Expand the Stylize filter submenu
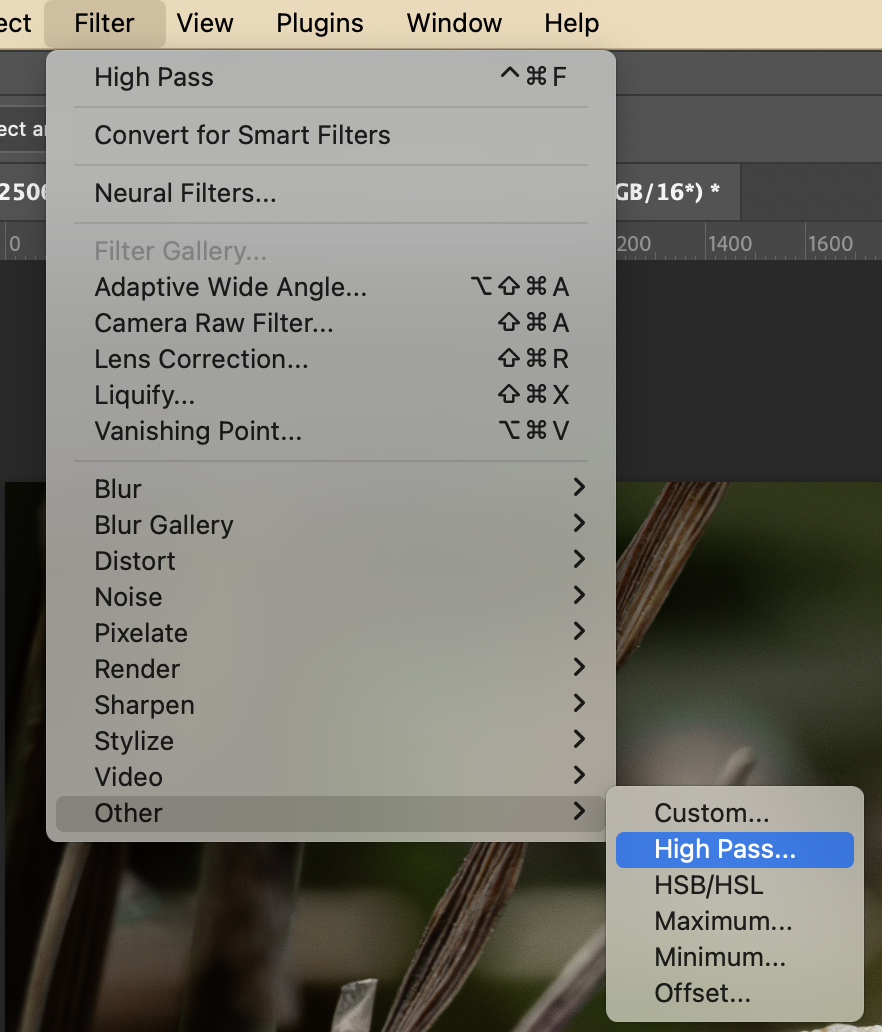Viewport: 882px width, 1032px height. click(578, 740)
